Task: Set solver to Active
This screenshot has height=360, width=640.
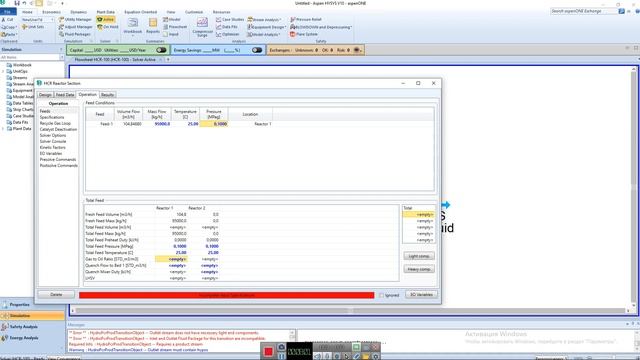Action: click(x=106, y=19)
